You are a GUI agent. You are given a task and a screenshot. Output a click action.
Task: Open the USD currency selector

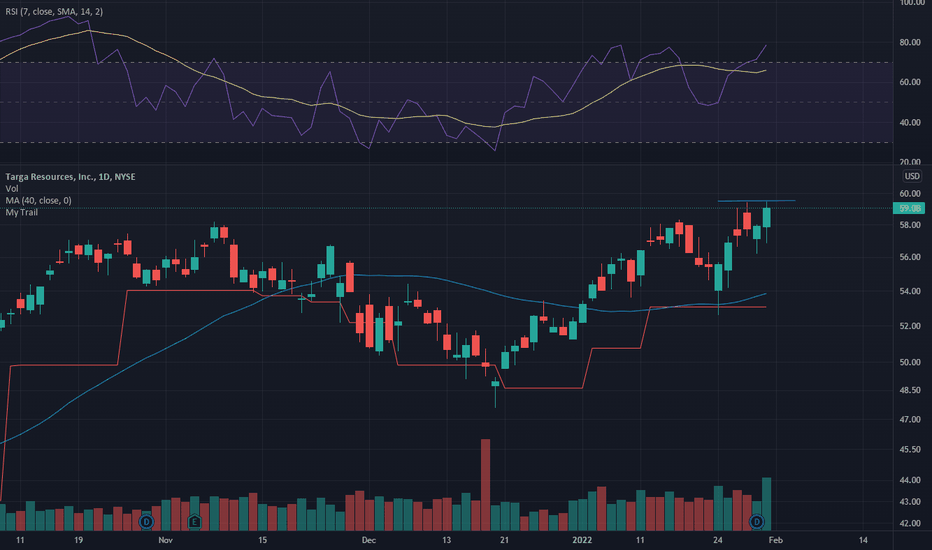(x=912, y=176)
